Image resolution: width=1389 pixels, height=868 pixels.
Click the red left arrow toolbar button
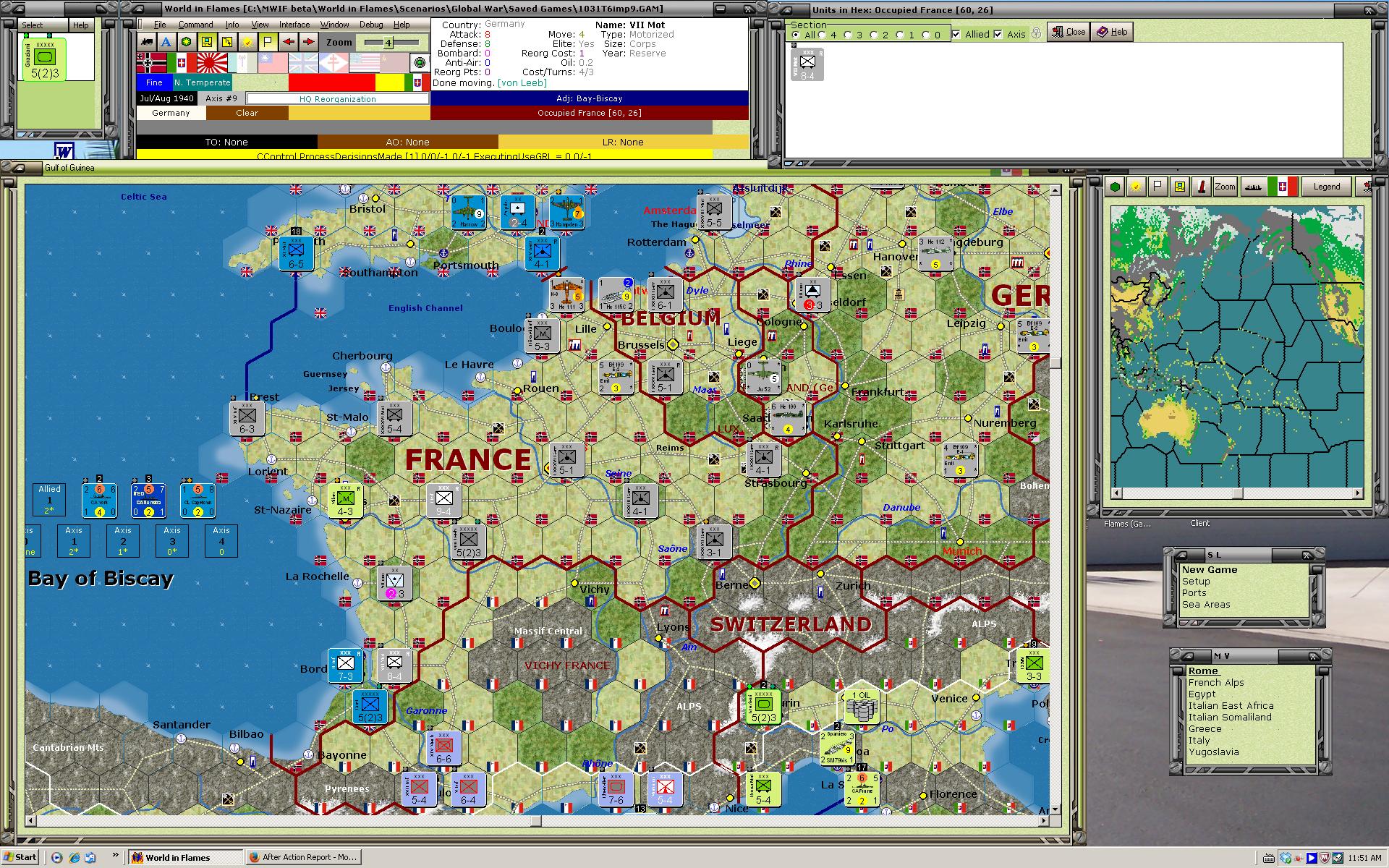coord(289,42)
